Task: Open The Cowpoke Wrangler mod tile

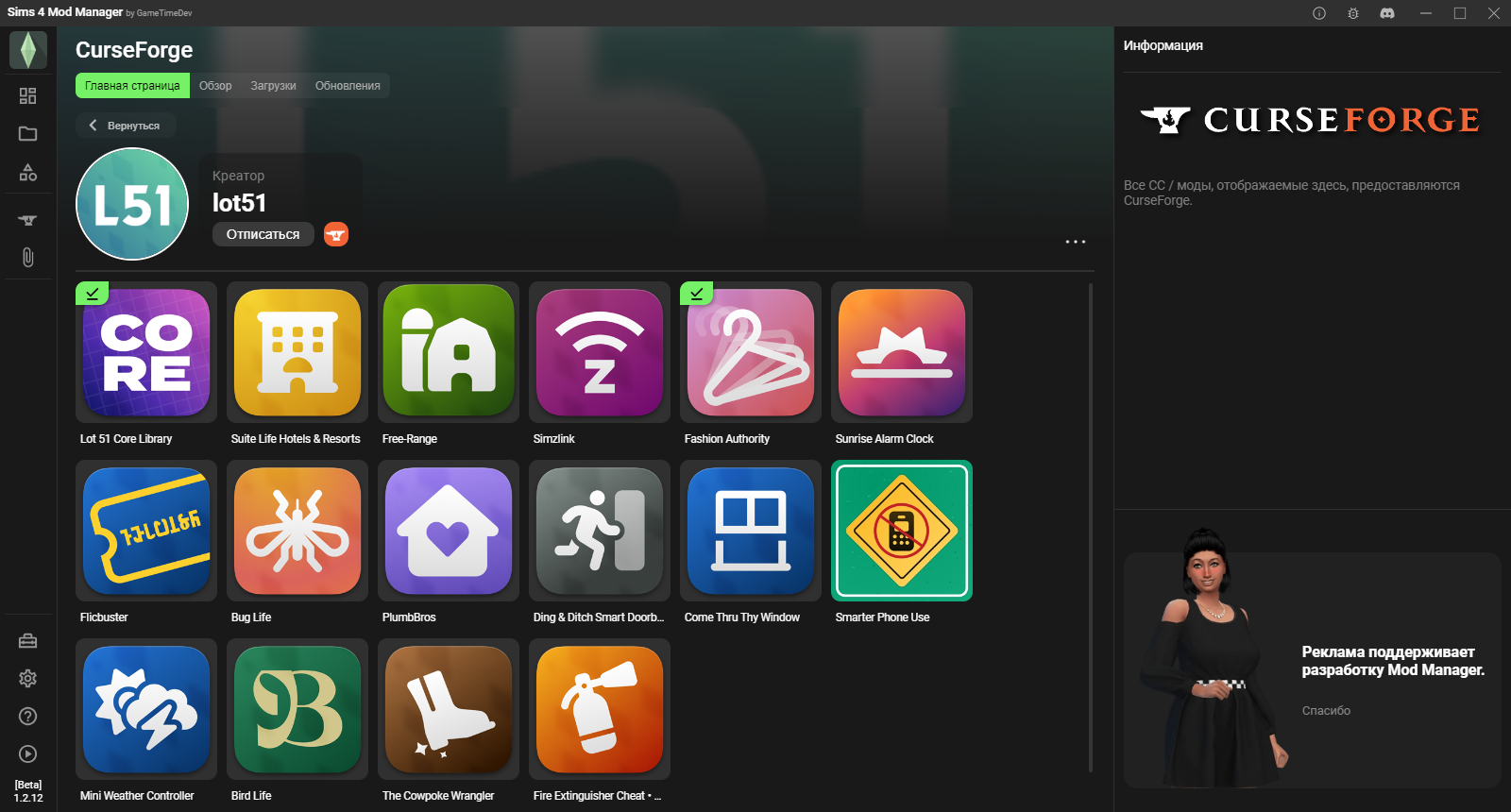Action: [449, 709]
